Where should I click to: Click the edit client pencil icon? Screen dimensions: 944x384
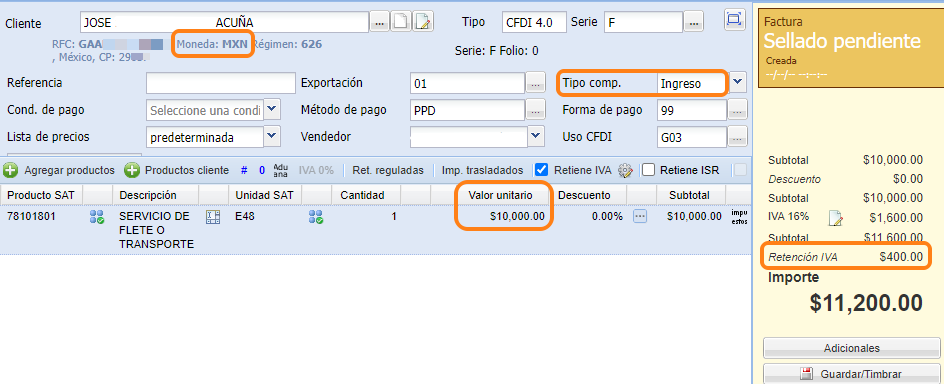(x=423, y=22)
